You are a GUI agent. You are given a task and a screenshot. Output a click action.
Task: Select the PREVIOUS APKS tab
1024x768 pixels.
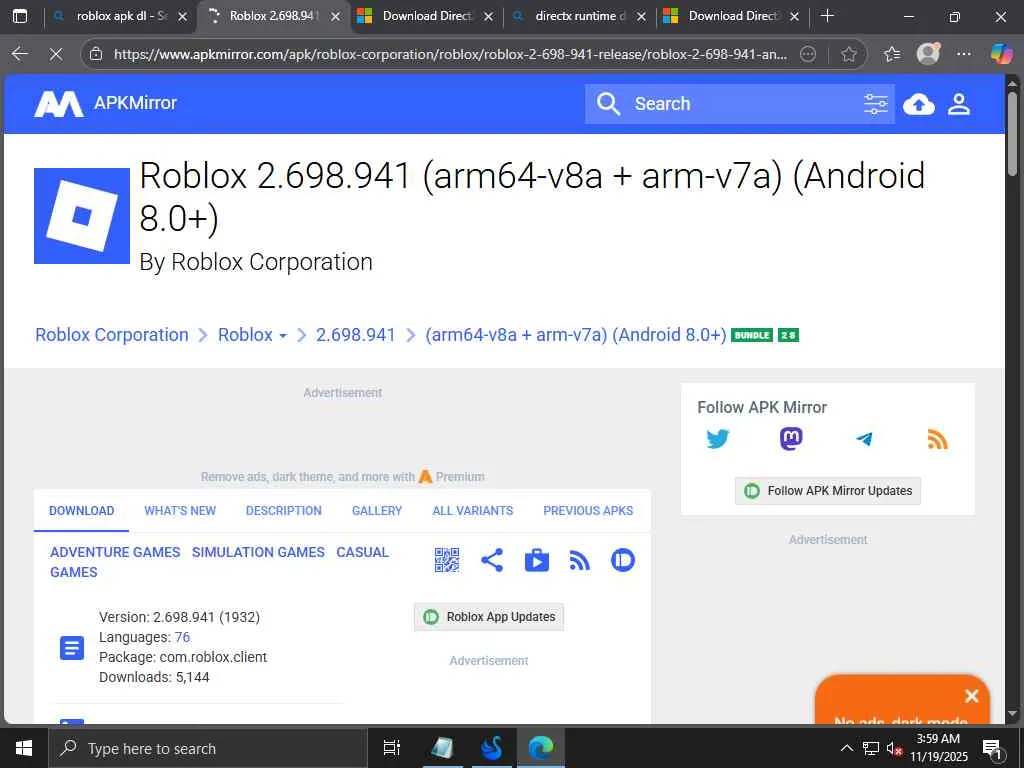tap(588, 511)
